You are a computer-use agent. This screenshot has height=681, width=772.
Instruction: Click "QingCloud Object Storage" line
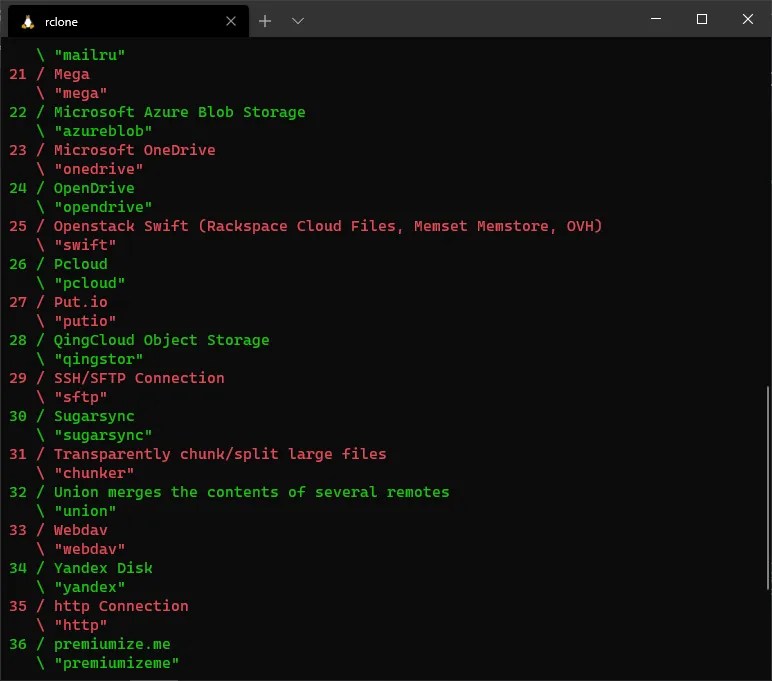click(x=139, y=340)
